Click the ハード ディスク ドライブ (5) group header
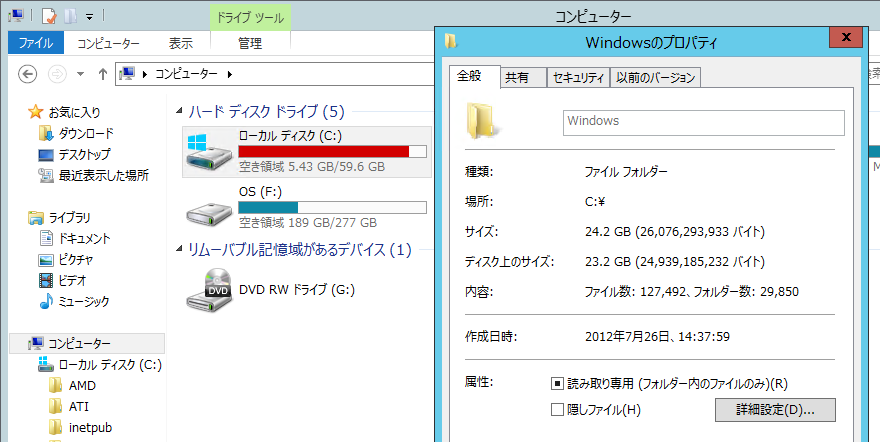Image resolution: width=880 pixels, height=442 pixels. [x=266, y=112]
